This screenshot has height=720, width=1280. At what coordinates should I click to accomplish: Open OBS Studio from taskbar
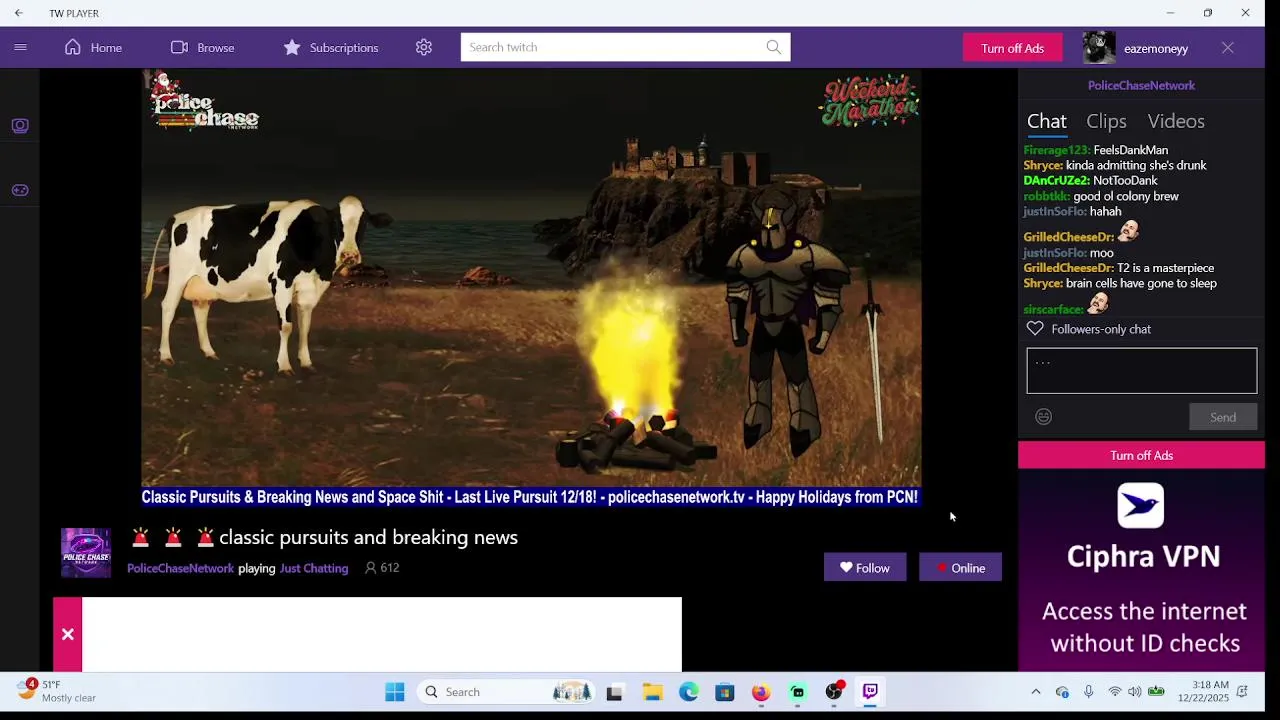click(x=834, y=692)
